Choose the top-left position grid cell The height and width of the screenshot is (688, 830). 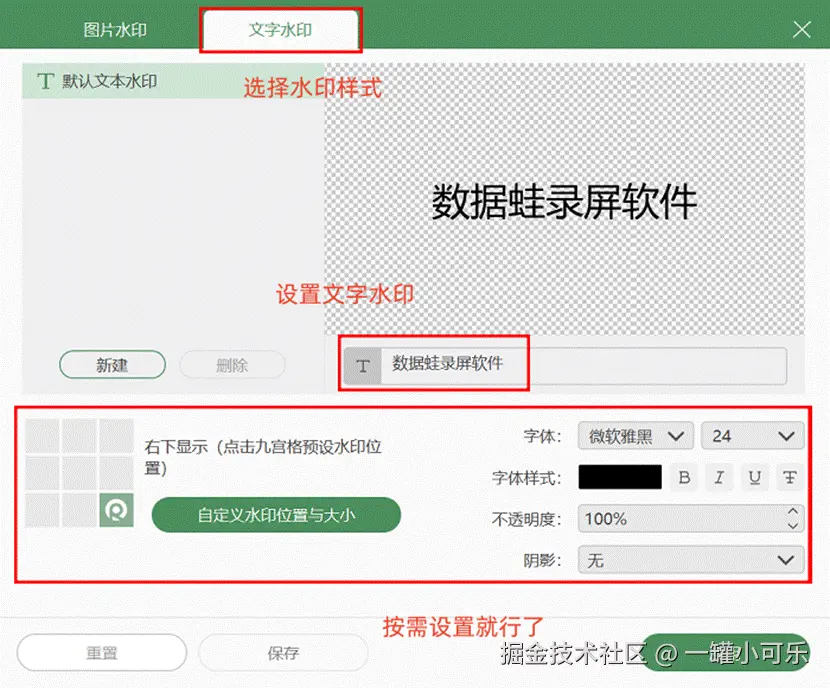click(x=42, y=436)
